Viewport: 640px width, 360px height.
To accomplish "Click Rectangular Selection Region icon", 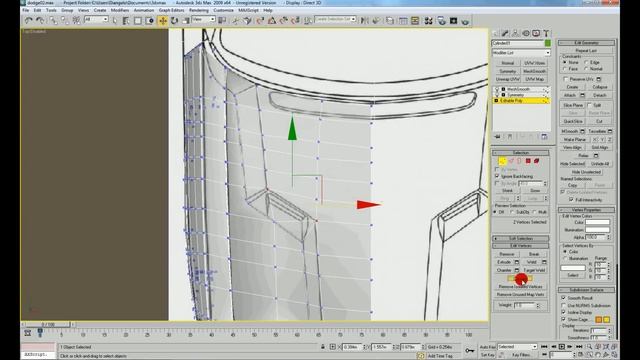I will (138, 20).
